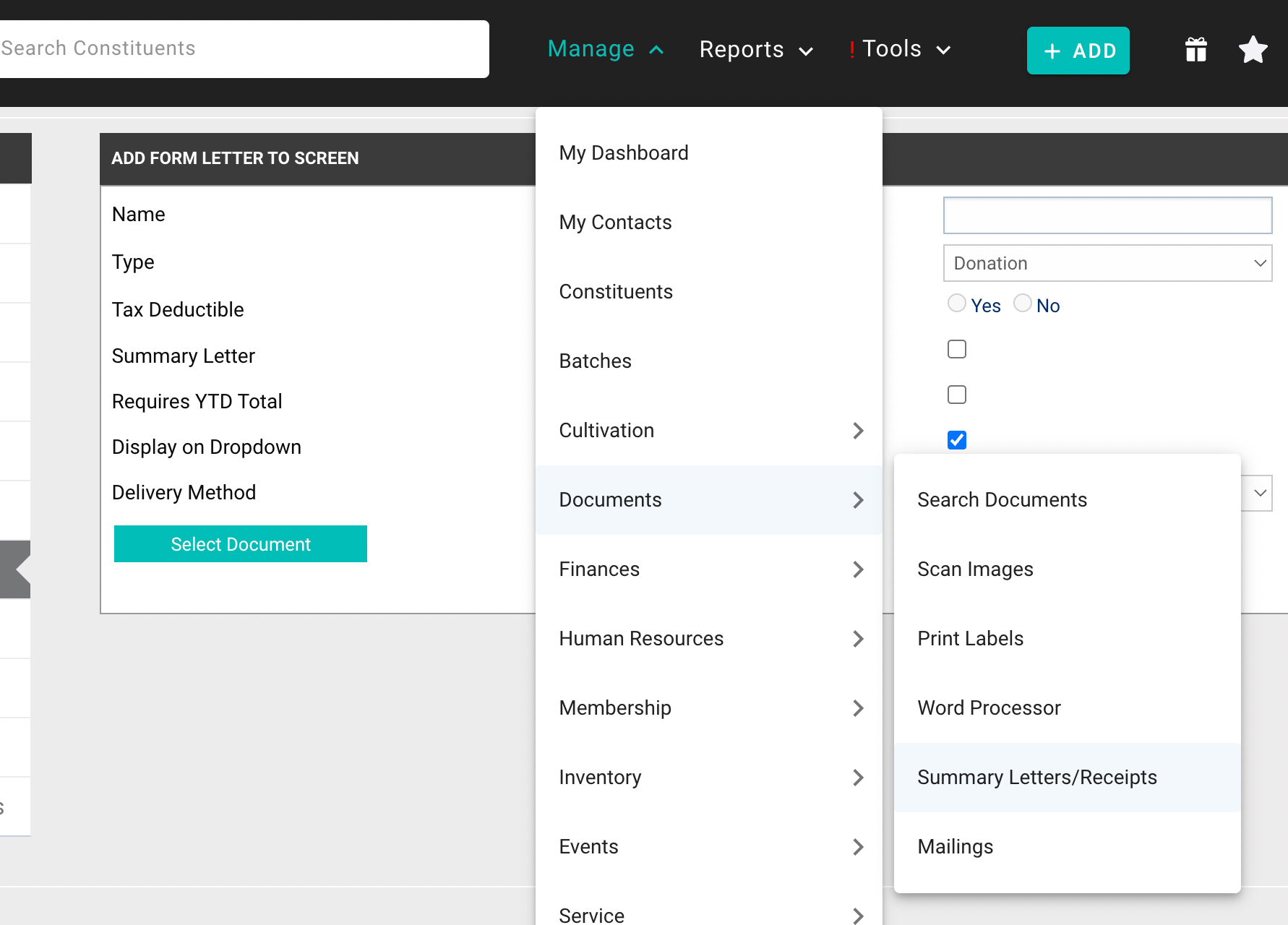Open the Tools dropdown menu
Image resolution: width=1288 pixels, height=925 pixels.
(900, 49)
